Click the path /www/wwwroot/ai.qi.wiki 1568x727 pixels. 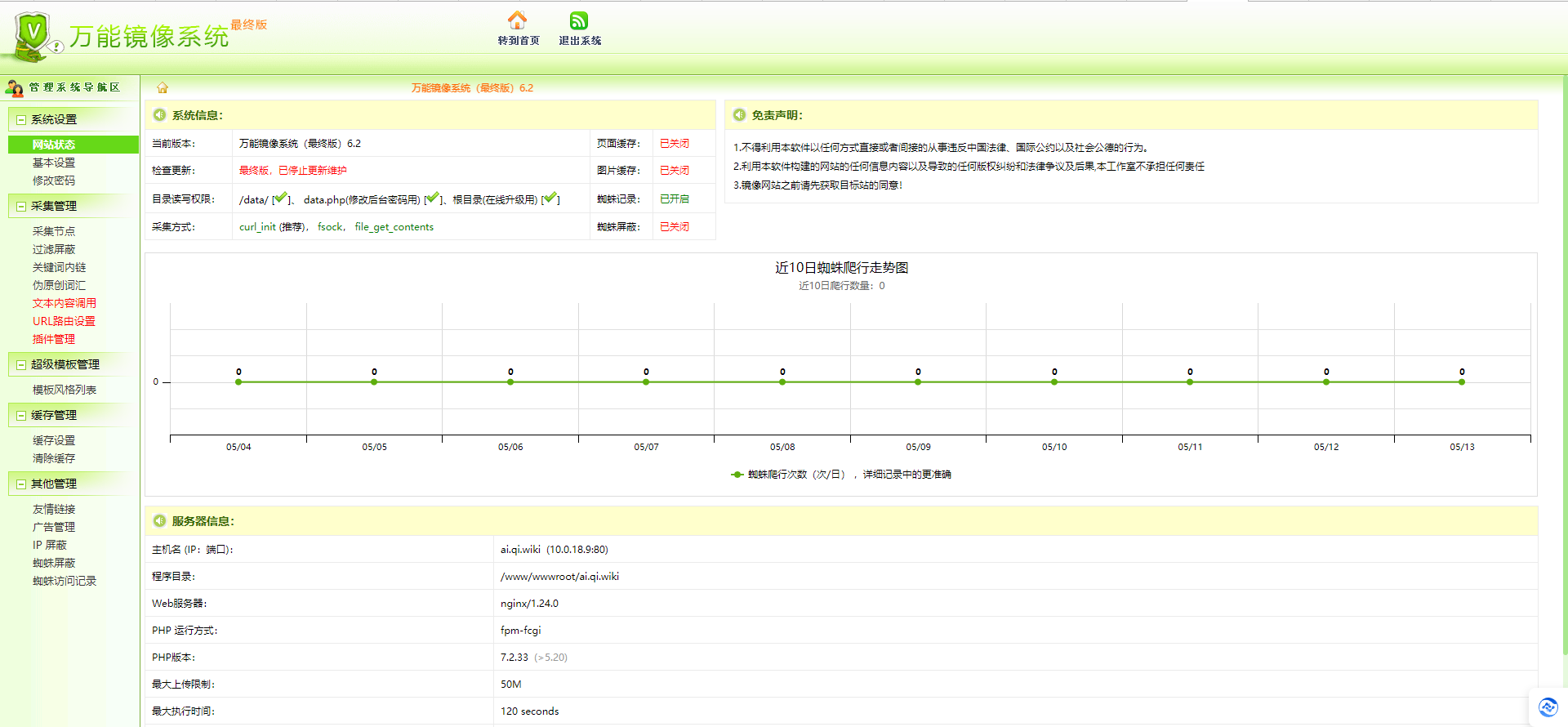tap(559, 576)
